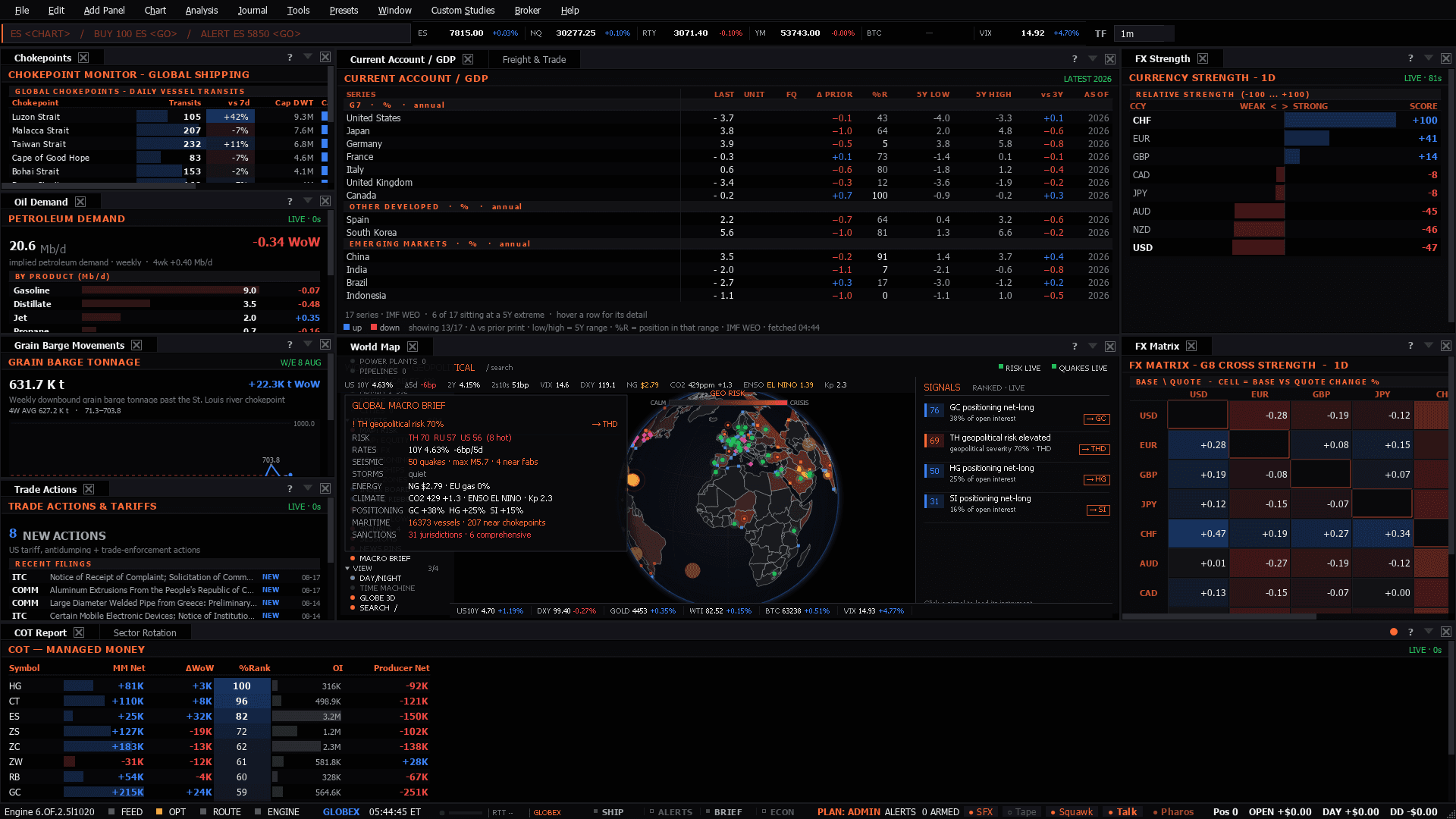Close the Chokepoints tab with its X icon
The image size is (1456, 819).
pos(83,58)
